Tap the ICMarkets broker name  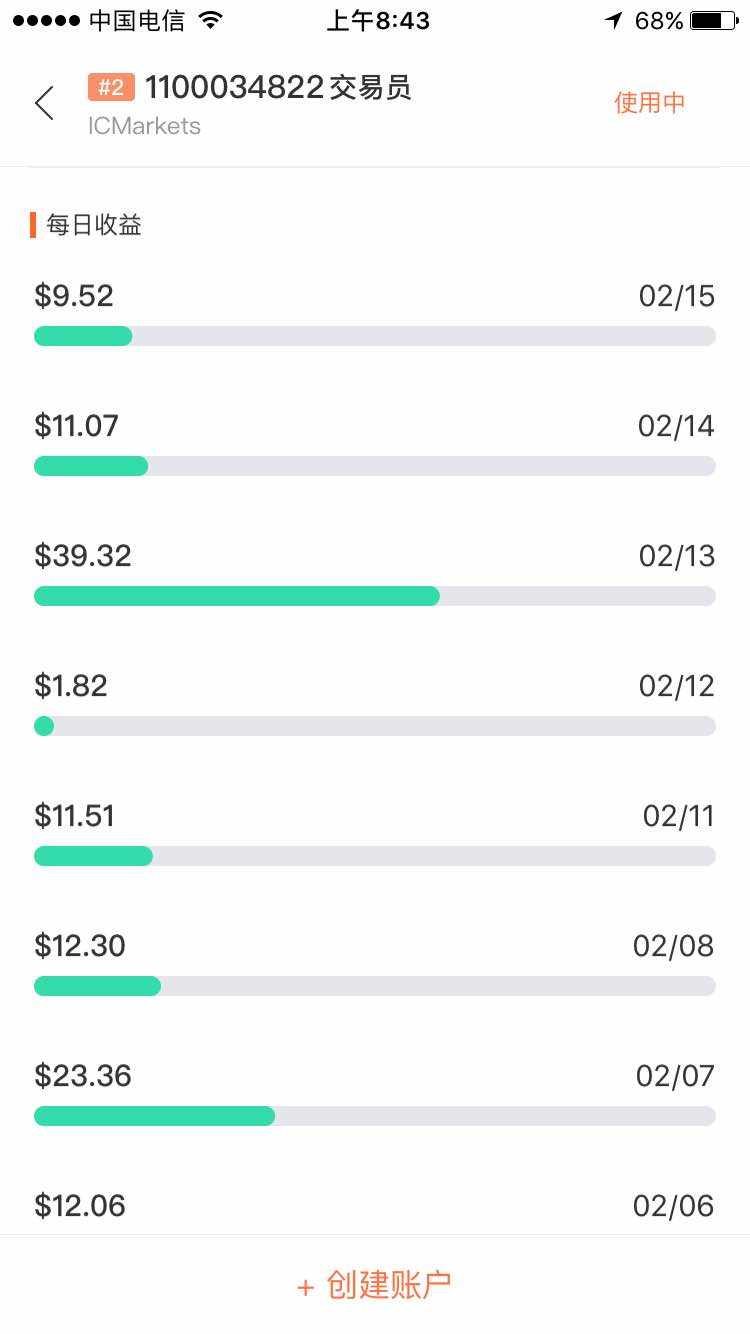pyautogui.click(x=144, y=126)
